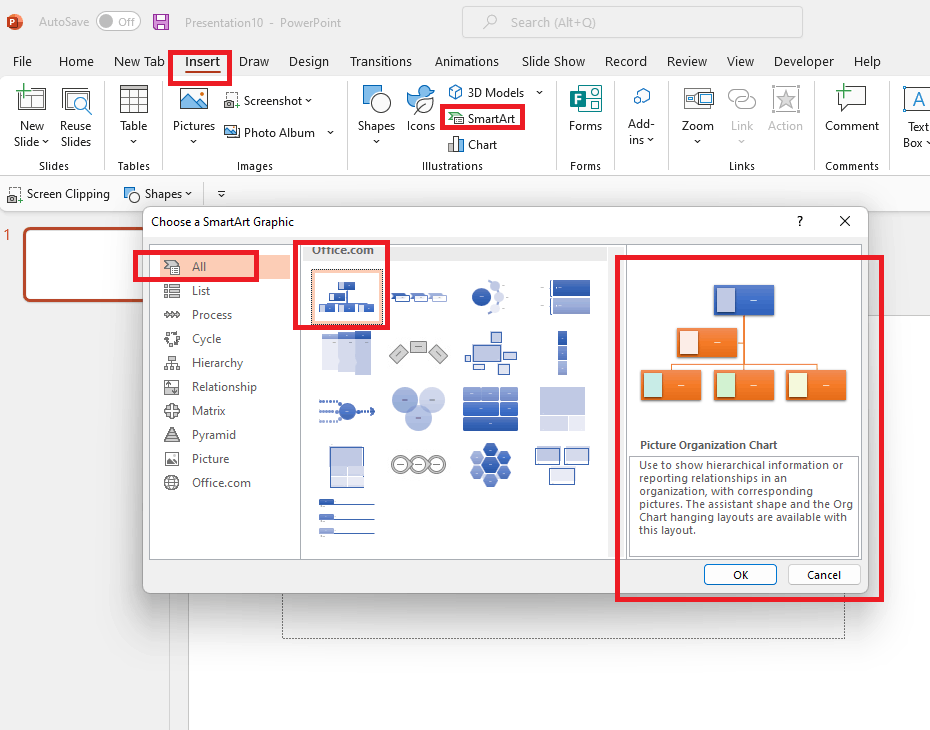Click the New Slide icon

pyautogui.click(x=31, y=100)
